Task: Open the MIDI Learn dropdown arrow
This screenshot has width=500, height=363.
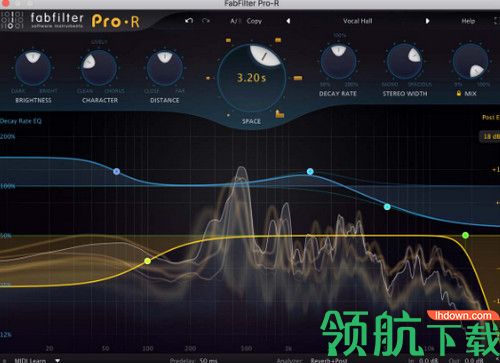Action: pos(57,360)
